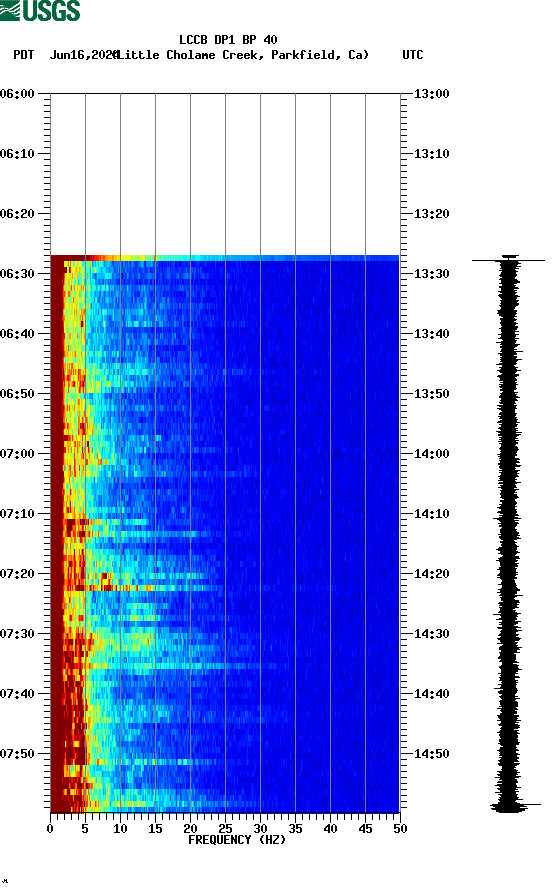This screenshot has width=552, height=892.
Task: Click the 07:50 PDT time label
Action: pos(17,754)
